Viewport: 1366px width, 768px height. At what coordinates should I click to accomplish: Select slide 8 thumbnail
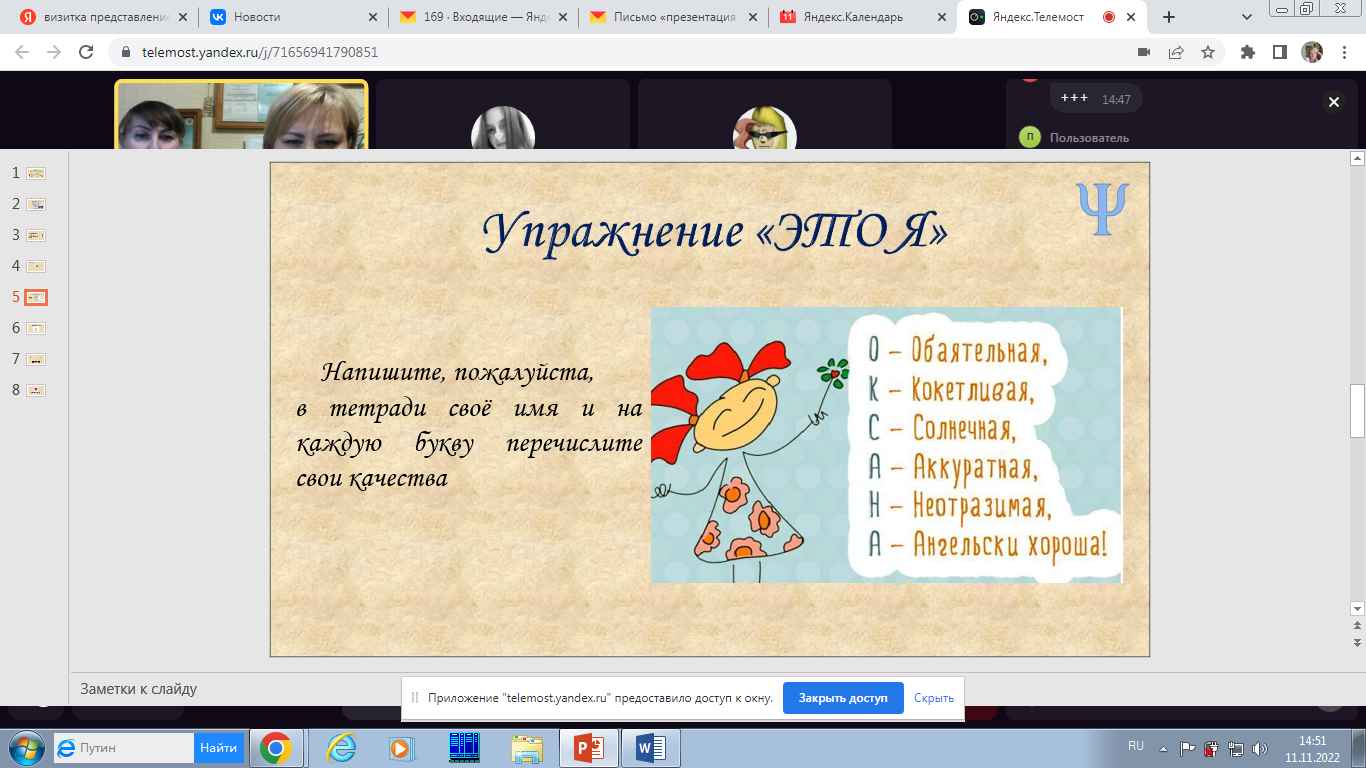[x=36, y=390]
